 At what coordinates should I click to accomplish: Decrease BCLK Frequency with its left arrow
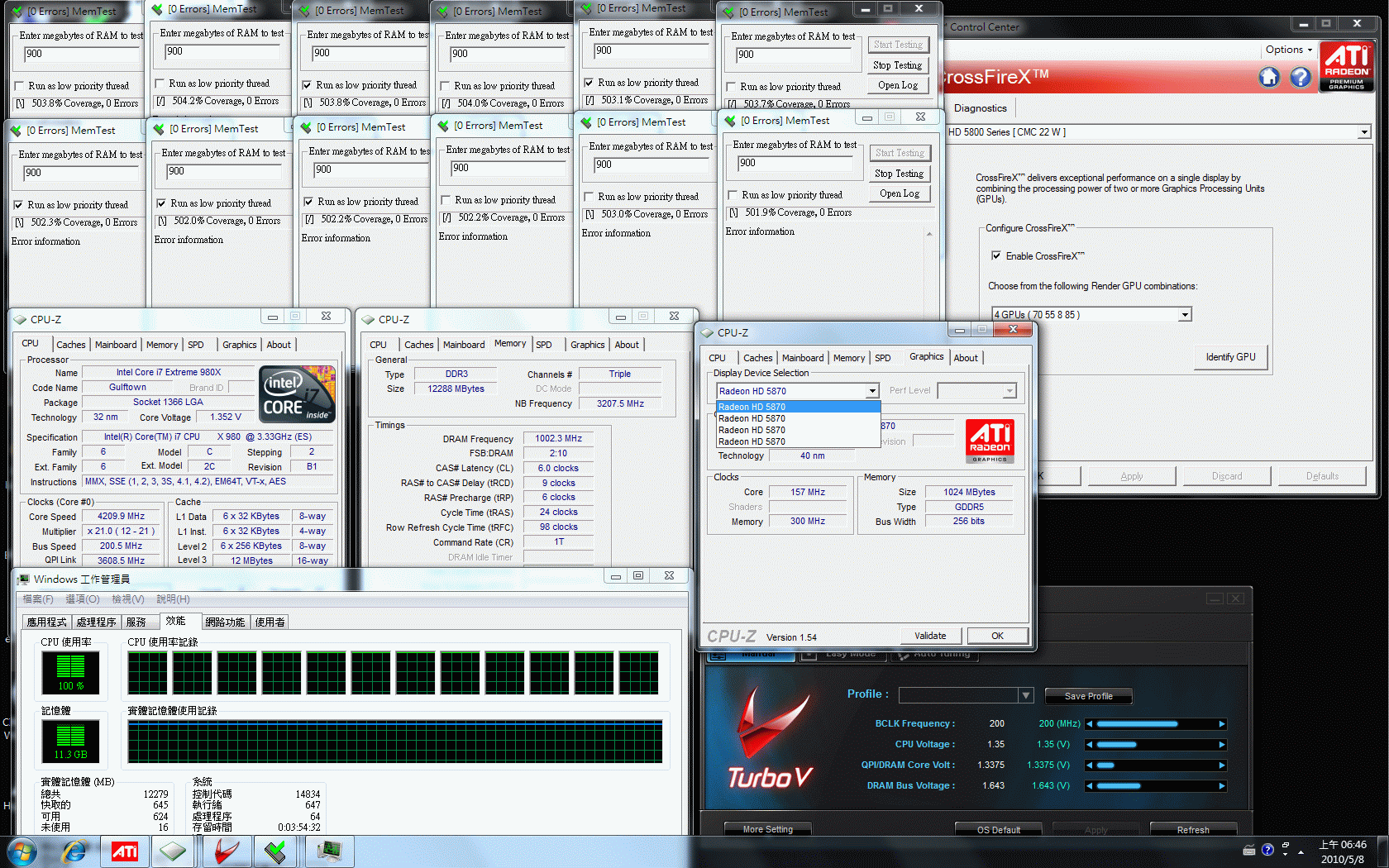pyautogui.click(x=1090, y=724)
